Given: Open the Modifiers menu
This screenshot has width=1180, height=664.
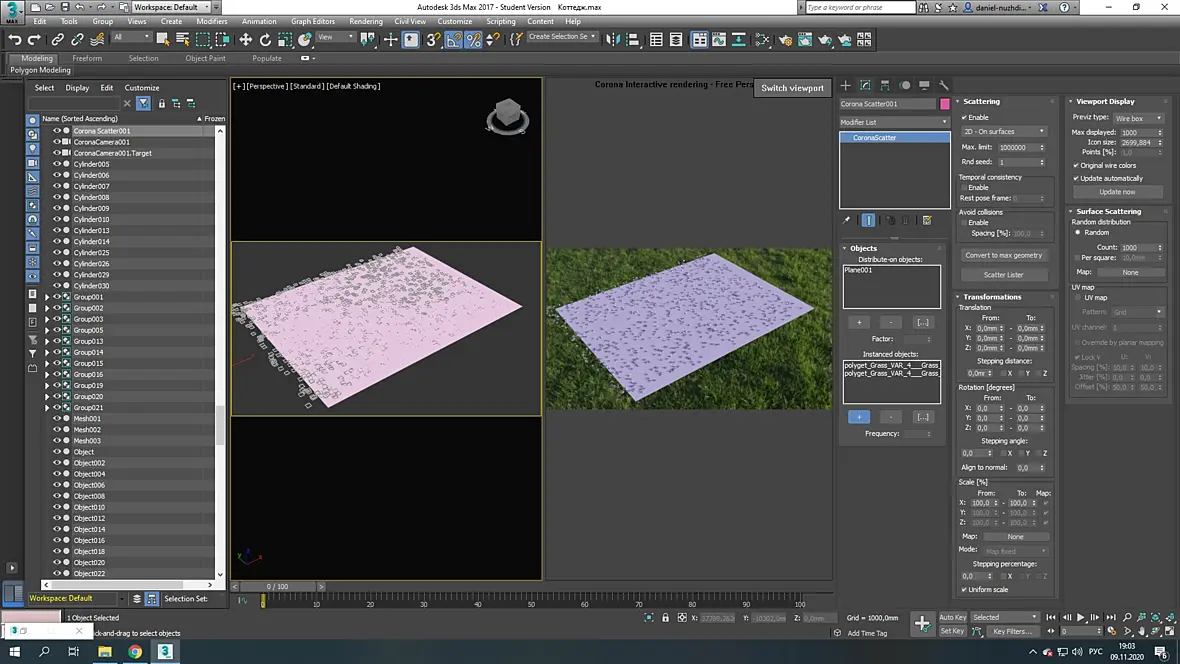Looking at the screenshot, I should [211, 21].
